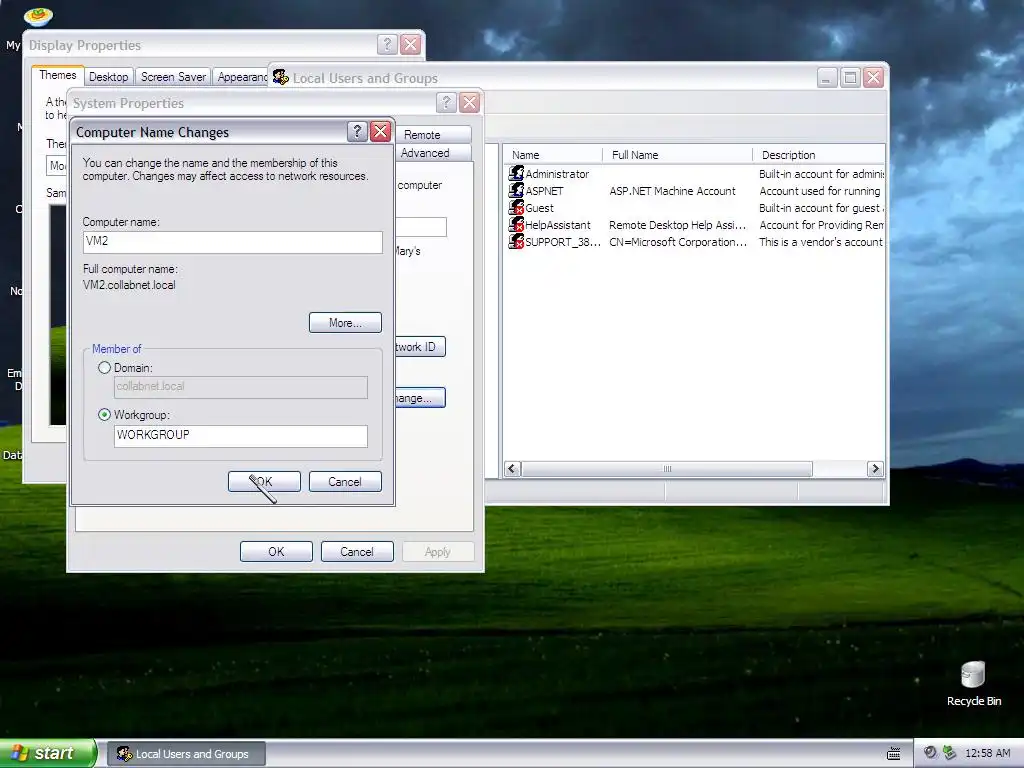The image size is (1024, 768).
Task: Click Local Users and Groups taskbar button
Action: (186, 754)
